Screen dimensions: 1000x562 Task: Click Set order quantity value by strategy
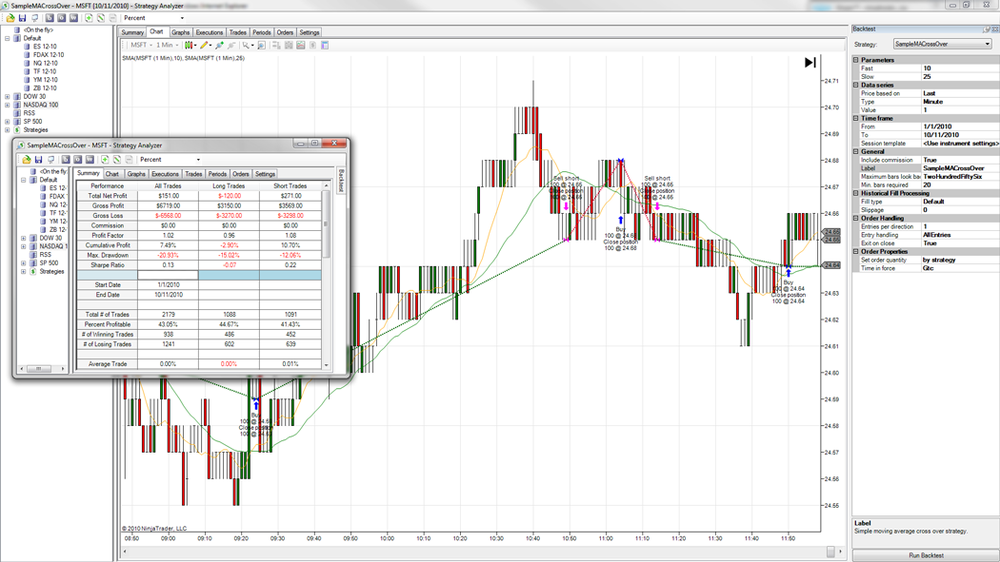point(960,260)
